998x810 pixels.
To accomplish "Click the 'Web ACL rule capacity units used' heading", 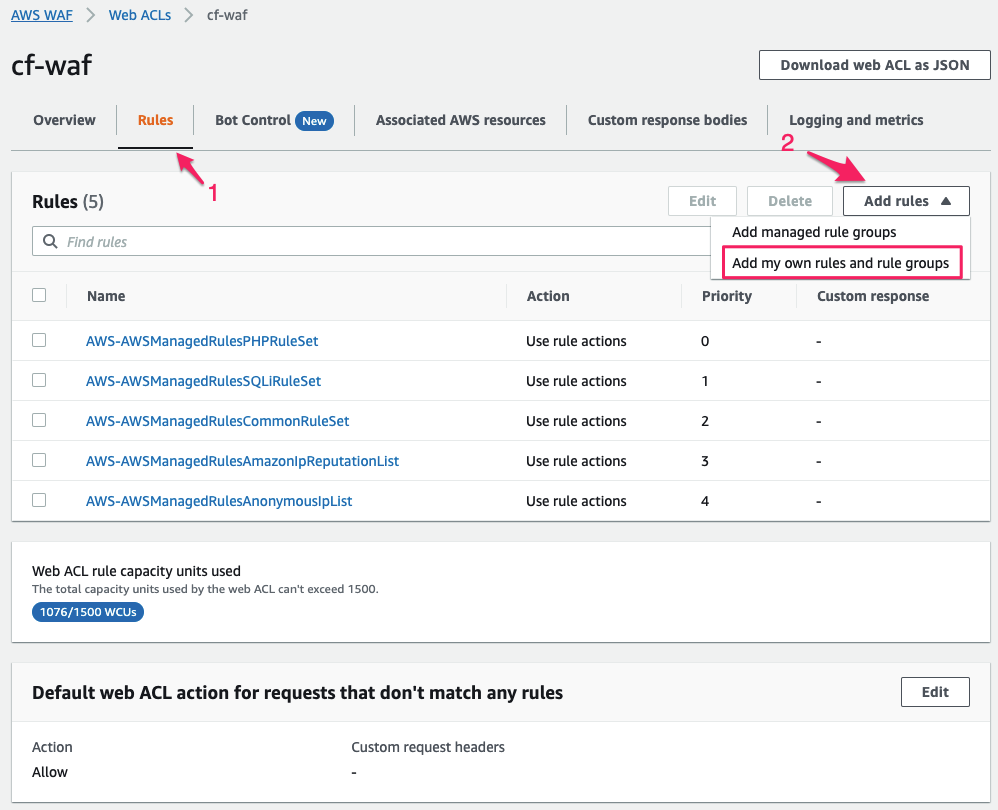I will (136, 571).
